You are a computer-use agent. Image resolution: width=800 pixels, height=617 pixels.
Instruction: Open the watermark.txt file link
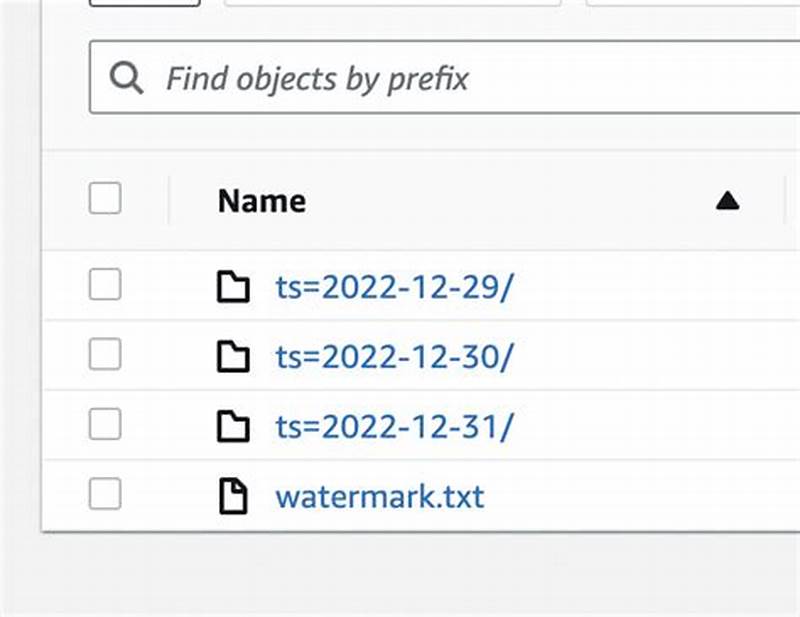(380, 494)
